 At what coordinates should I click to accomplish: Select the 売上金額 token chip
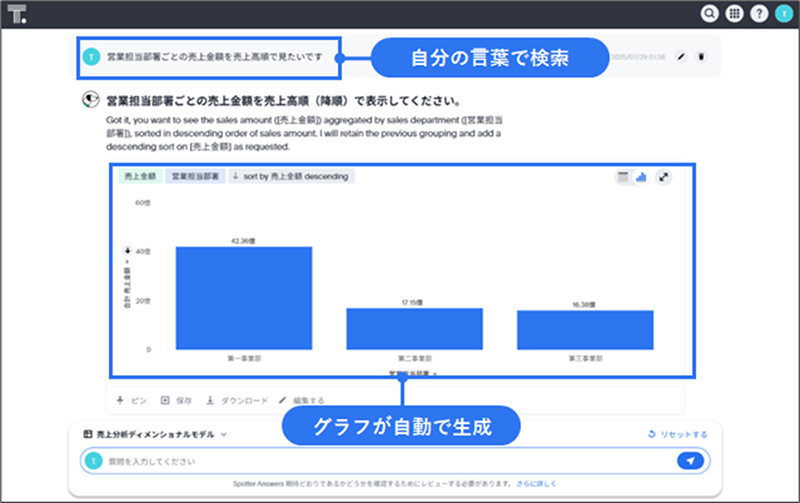(139, 177)
